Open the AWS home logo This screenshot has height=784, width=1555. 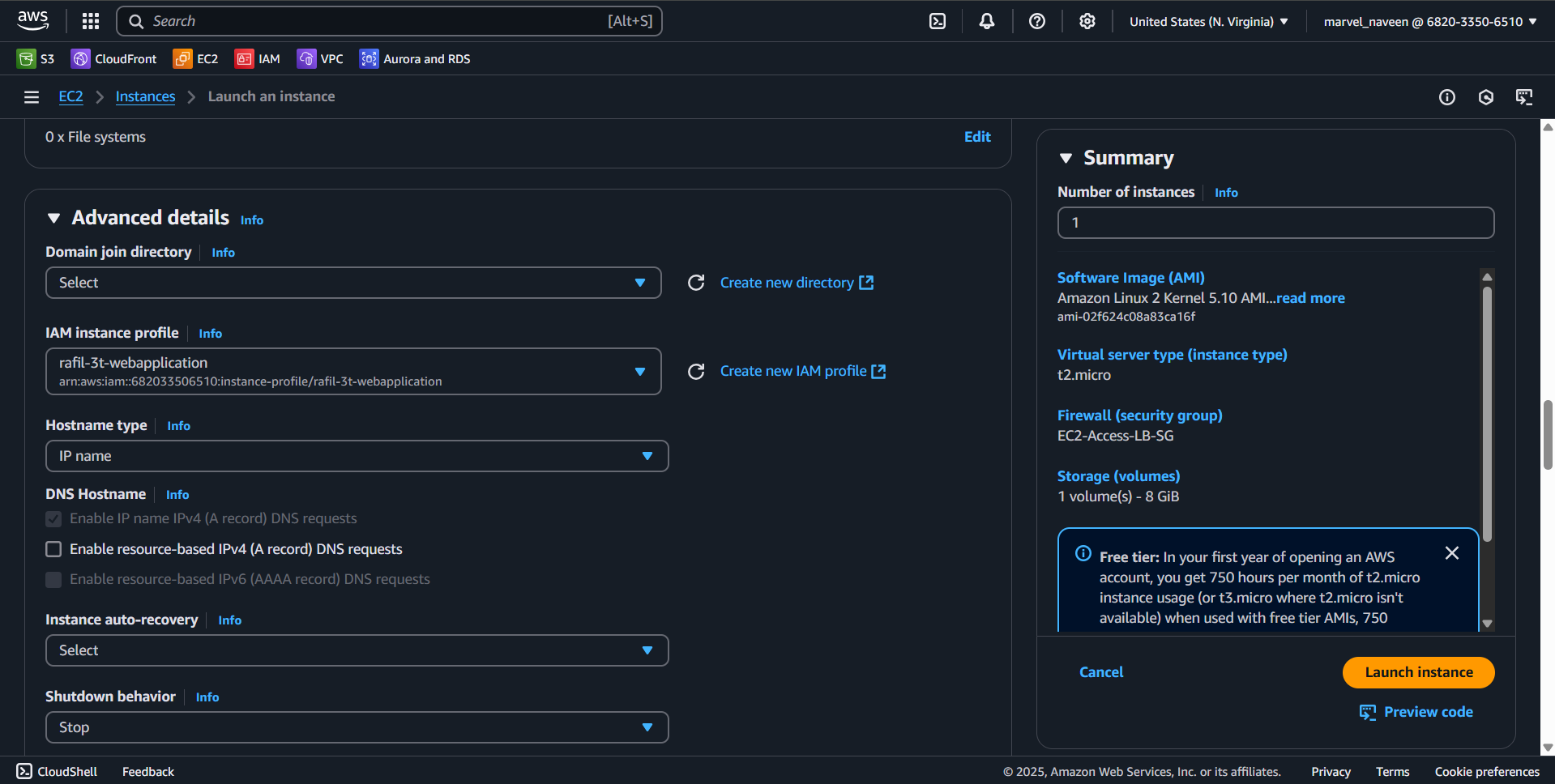point(33,21)
